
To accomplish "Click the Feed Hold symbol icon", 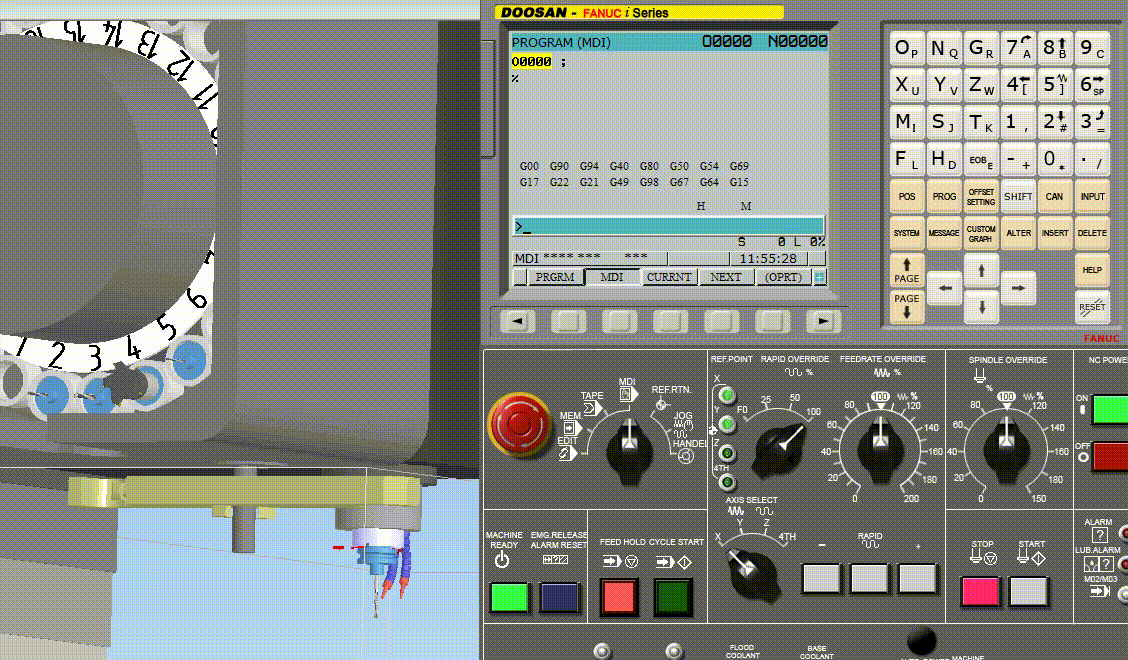I will tap(620, 561).
